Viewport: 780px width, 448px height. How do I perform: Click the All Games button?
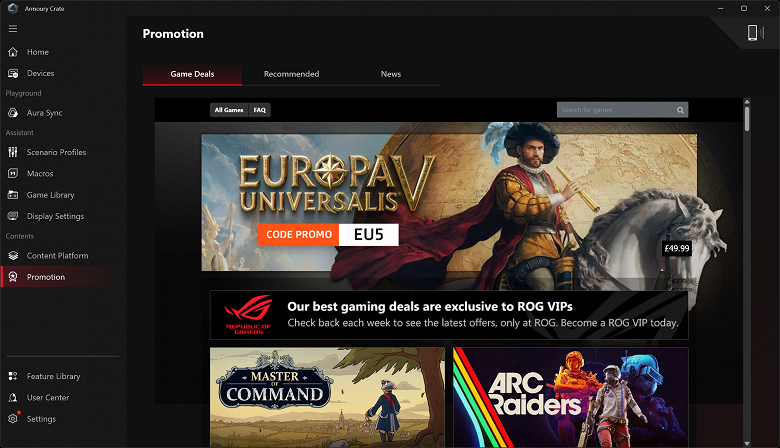click(x=229, y=110)
